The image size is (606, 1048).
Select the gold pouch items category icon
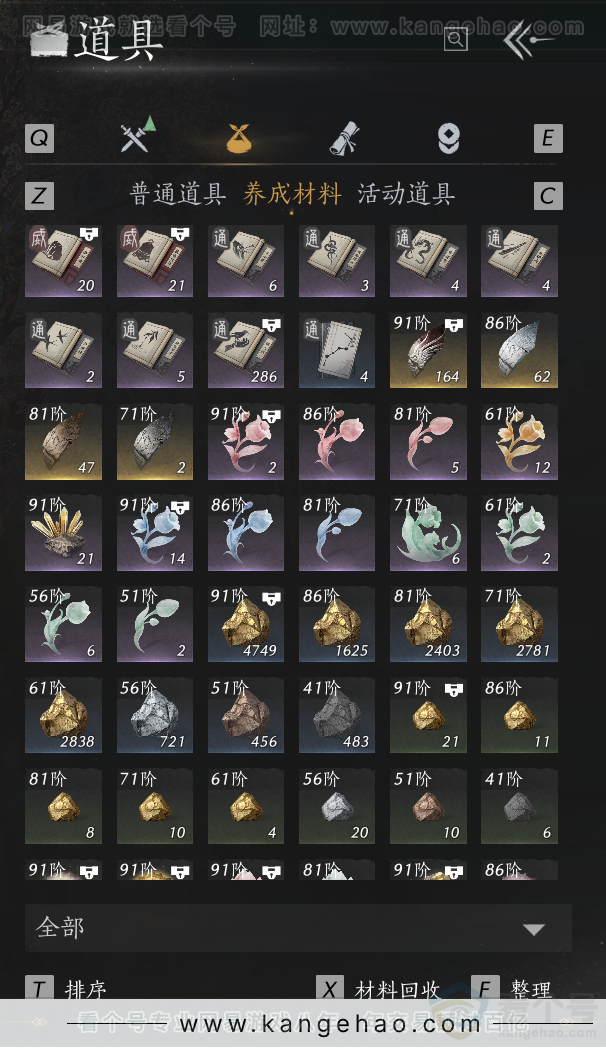(x=239, y=138)
